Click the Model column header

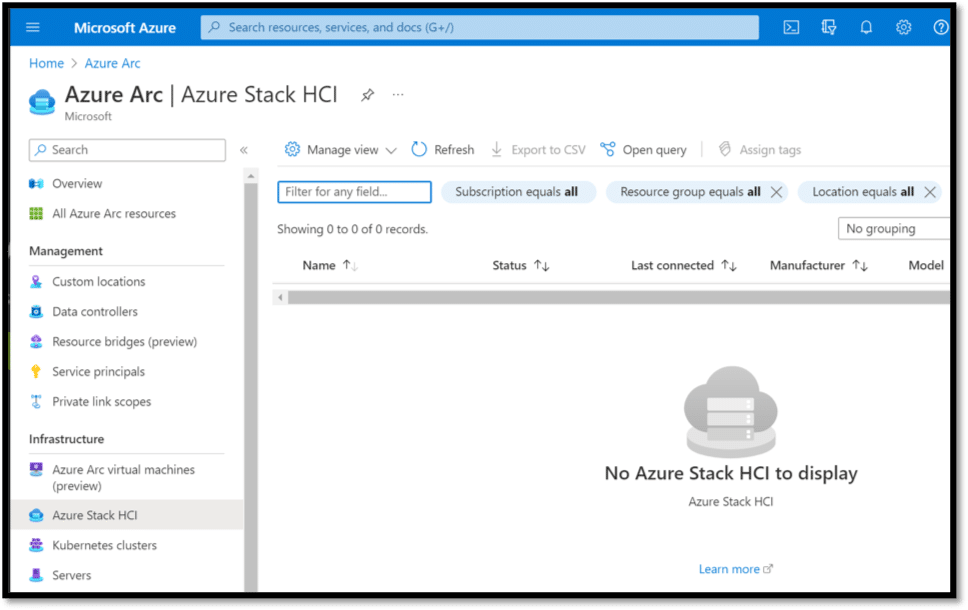(925, 265)
